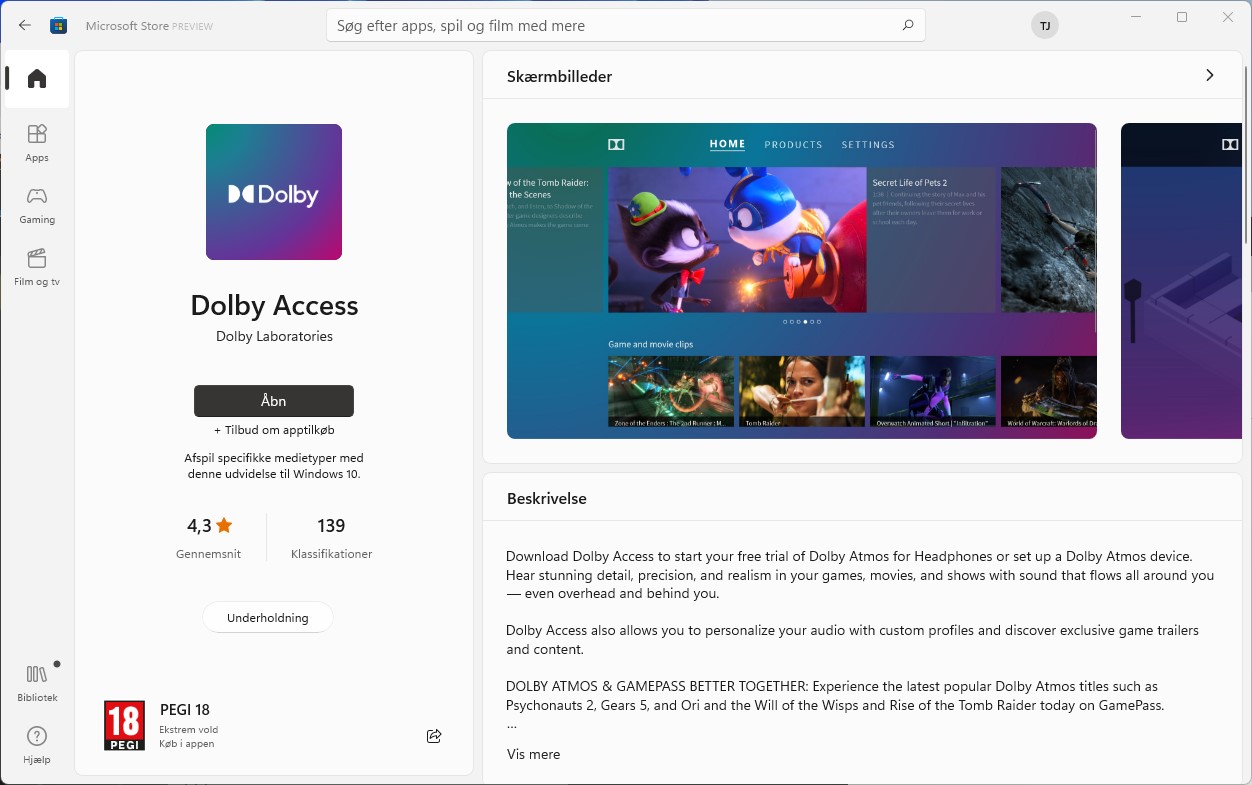Open the 139 Klassifikationer ratings
The width and height of the screenshot is (1252, 785).
point(331,538)
